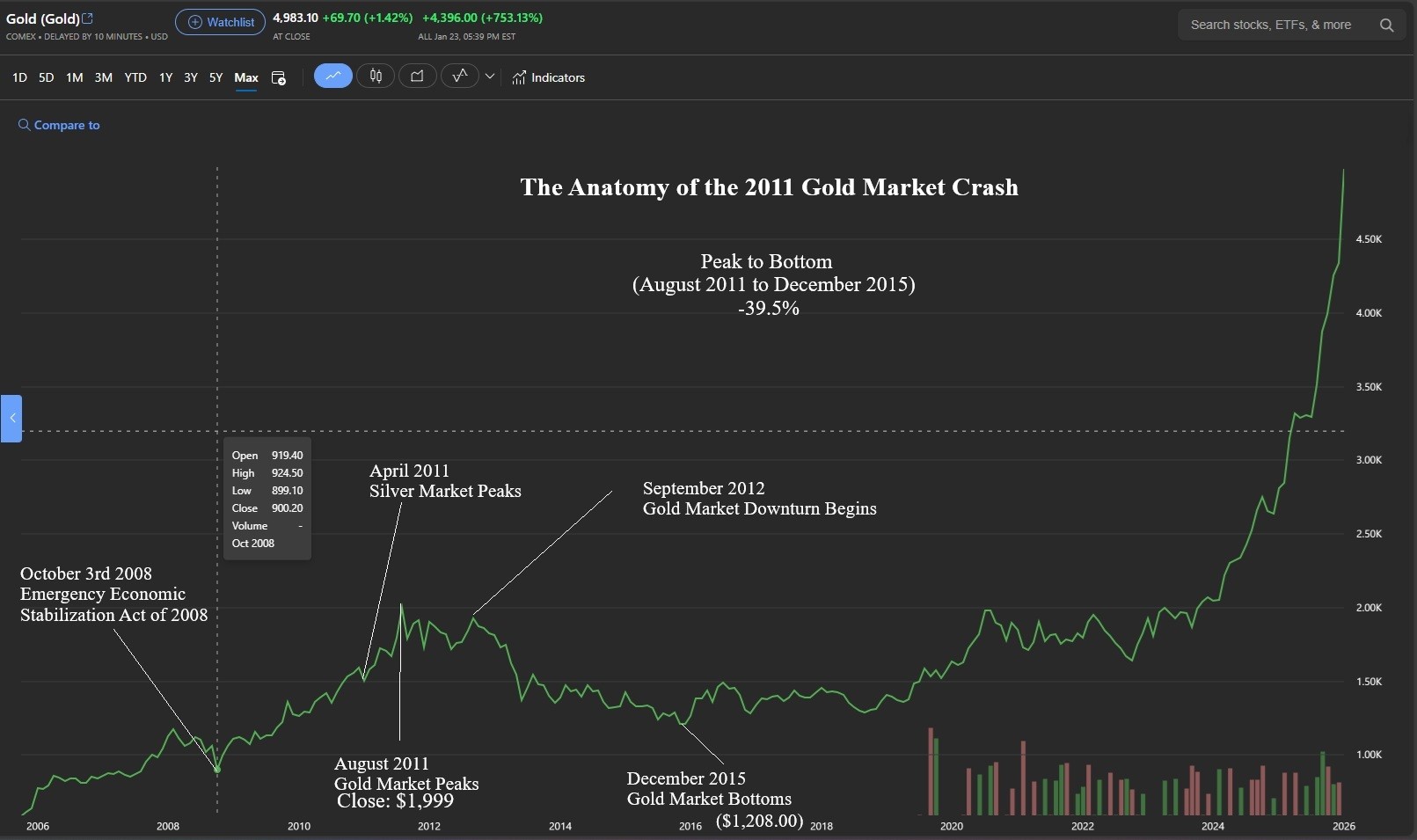
Task: Select the Max time range
Action: [246, 77]
